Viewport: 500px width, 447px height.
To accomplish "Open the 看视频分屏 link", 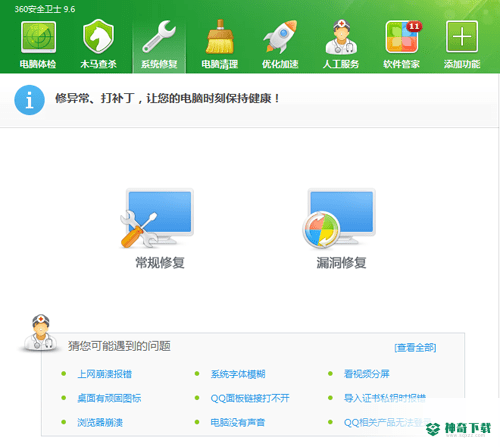I will (367, 374).
